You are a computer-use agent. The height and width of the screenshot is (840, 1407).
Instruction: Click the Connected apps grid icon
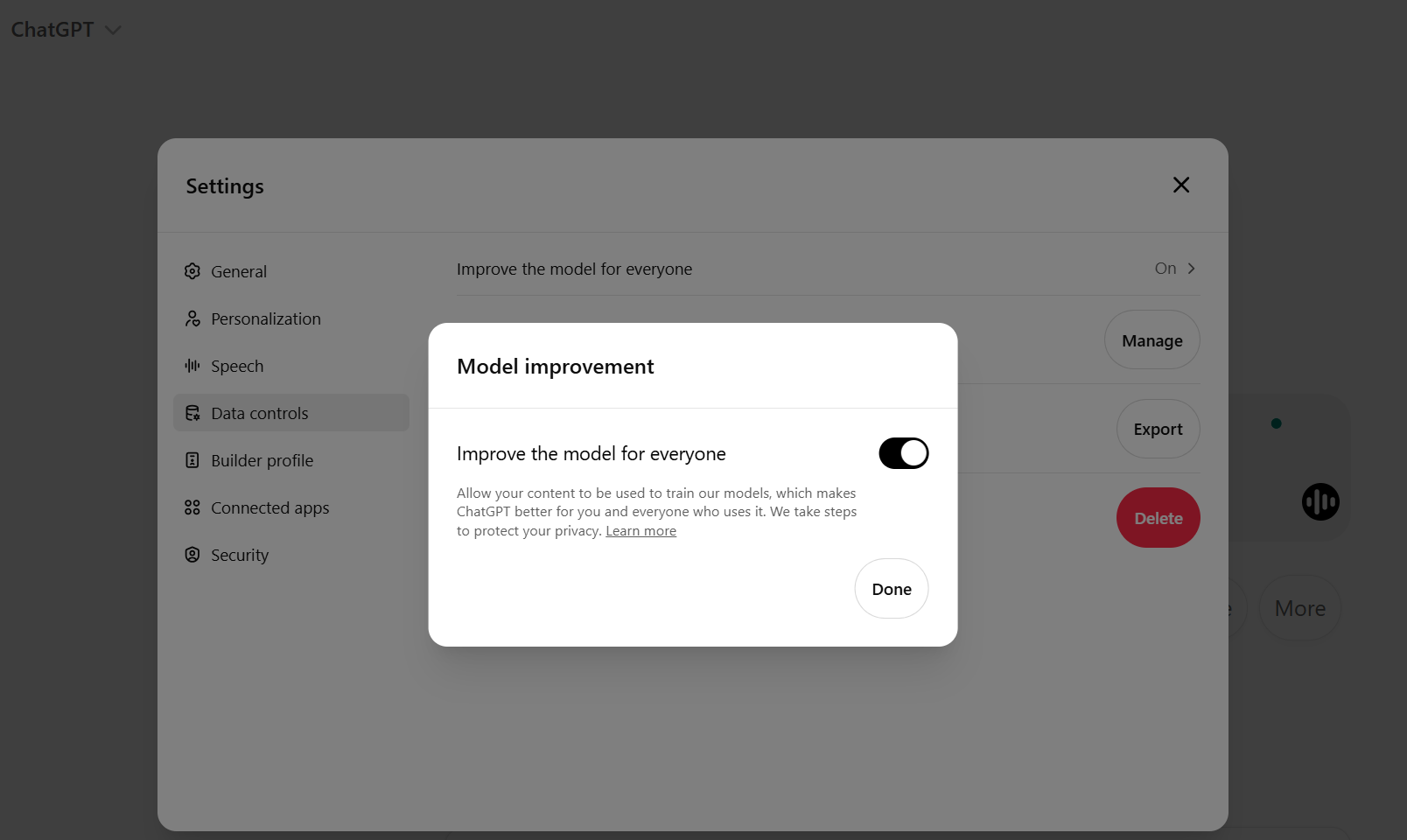[x=192, y=507]
